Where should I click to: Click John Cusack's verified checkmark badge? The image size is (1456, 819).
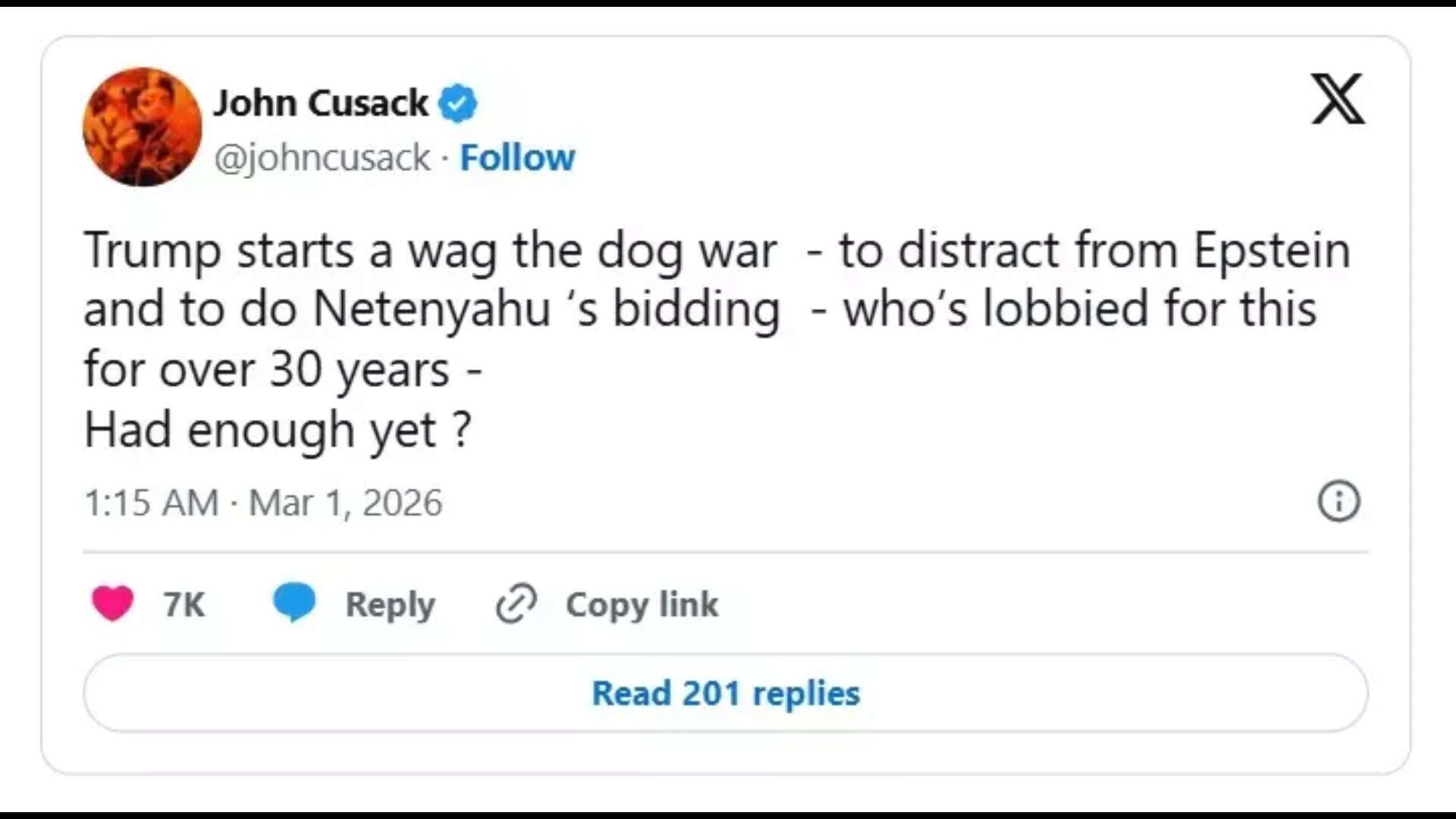460,102
